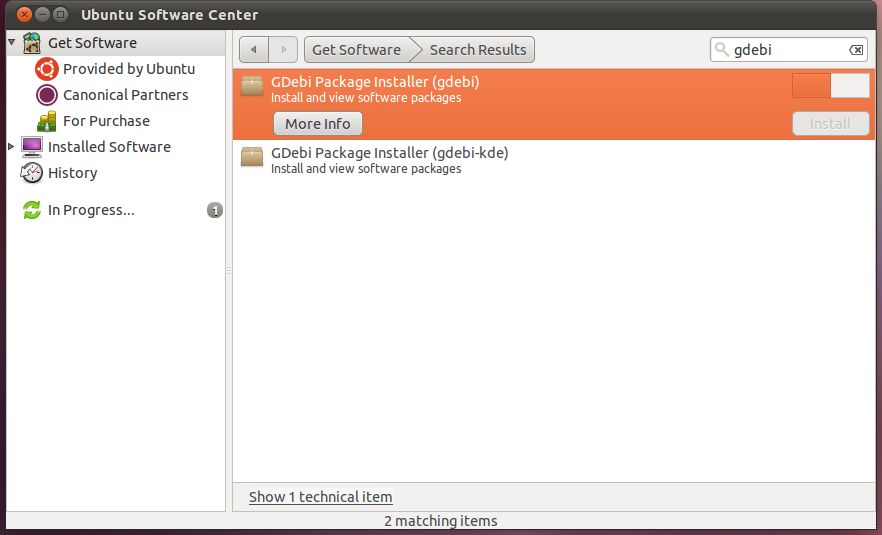Close the Ubuntu Software Center window
Viewport: 882px width, 535px height.
(24, 14)
